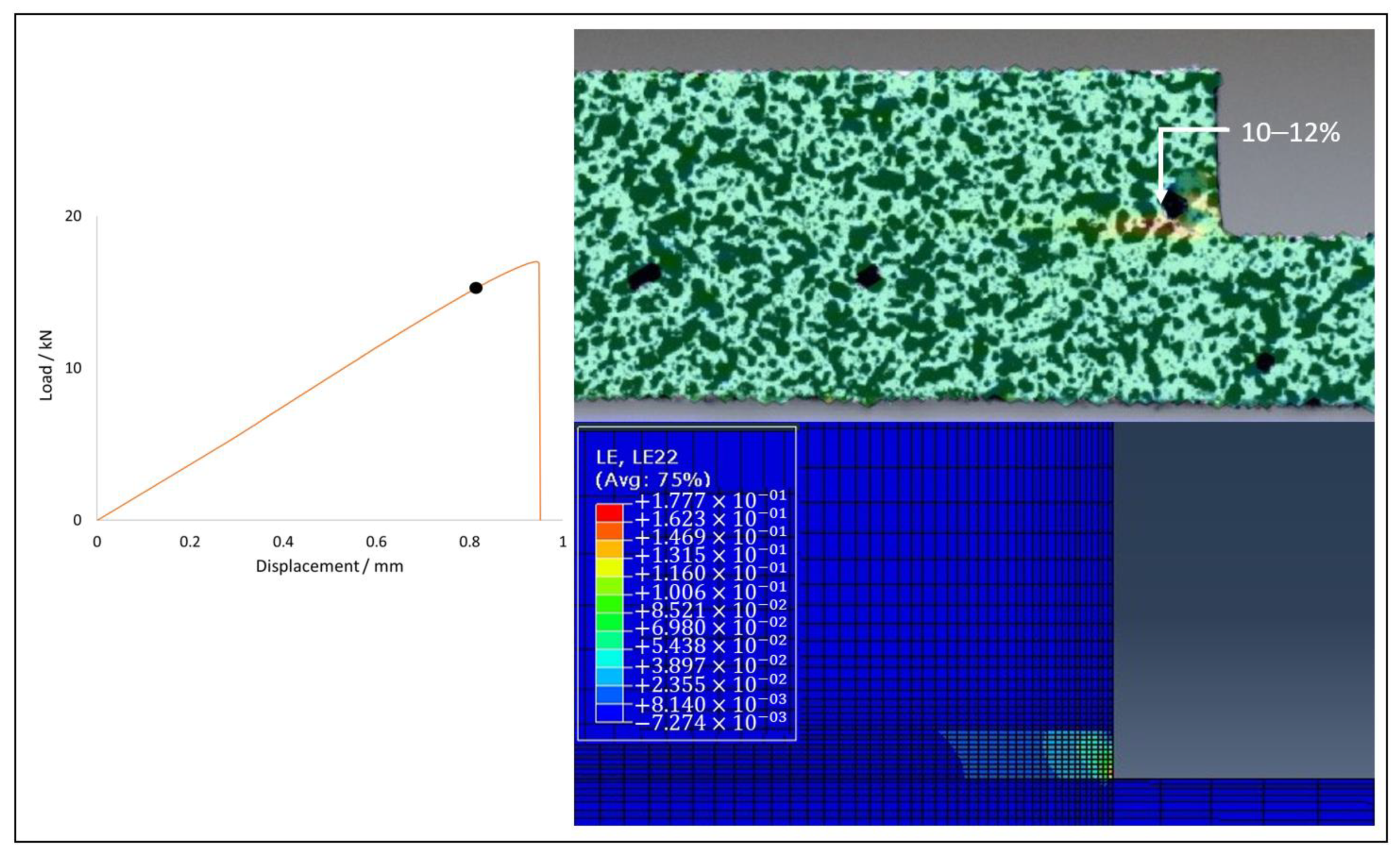The image size is (1400, 856).
Task: Click the peak of the orange load curve
Action: (x=536, y=262)
